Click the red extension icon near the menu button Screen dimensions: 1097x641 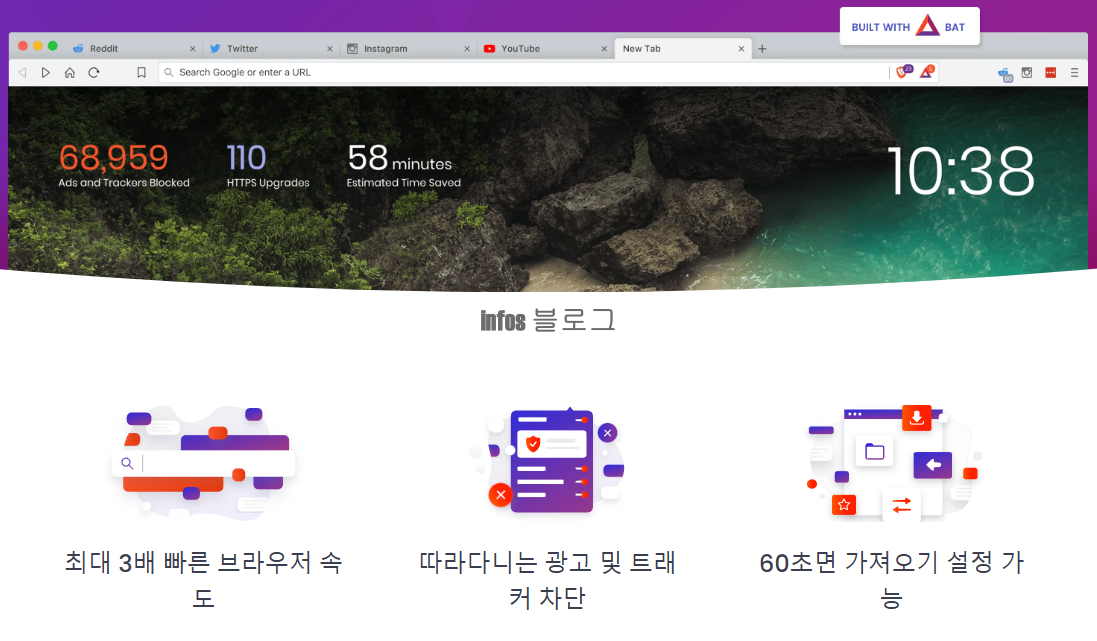pos(1050,72)
